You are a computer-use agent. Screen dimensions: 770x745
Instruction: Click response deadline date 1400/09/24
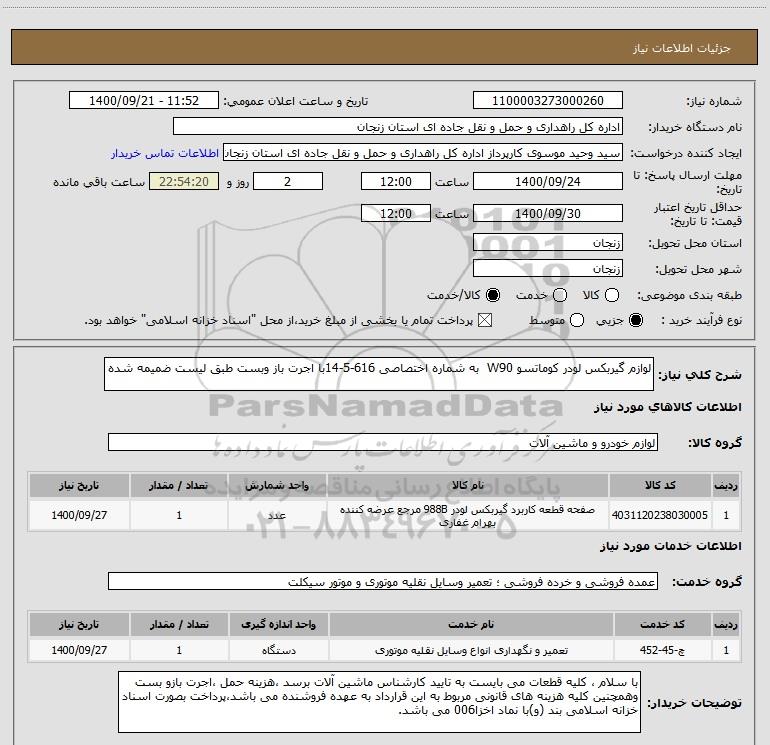pyautogui.click(x=548, y=181)
